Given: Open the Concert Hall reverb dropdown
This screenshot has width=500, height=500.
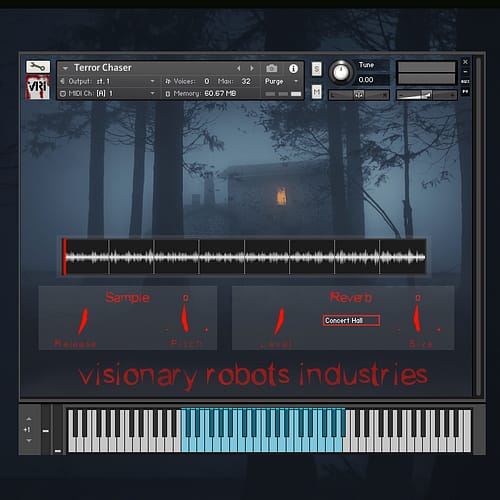Looking at the screenshot, I should coord(351,321).
